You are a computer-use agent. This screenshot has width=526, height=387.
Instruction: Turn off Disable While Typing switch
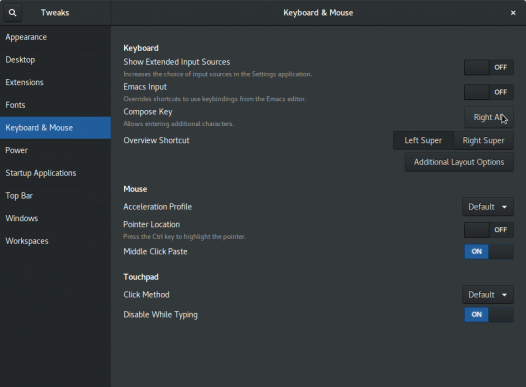tap(489, 315)
